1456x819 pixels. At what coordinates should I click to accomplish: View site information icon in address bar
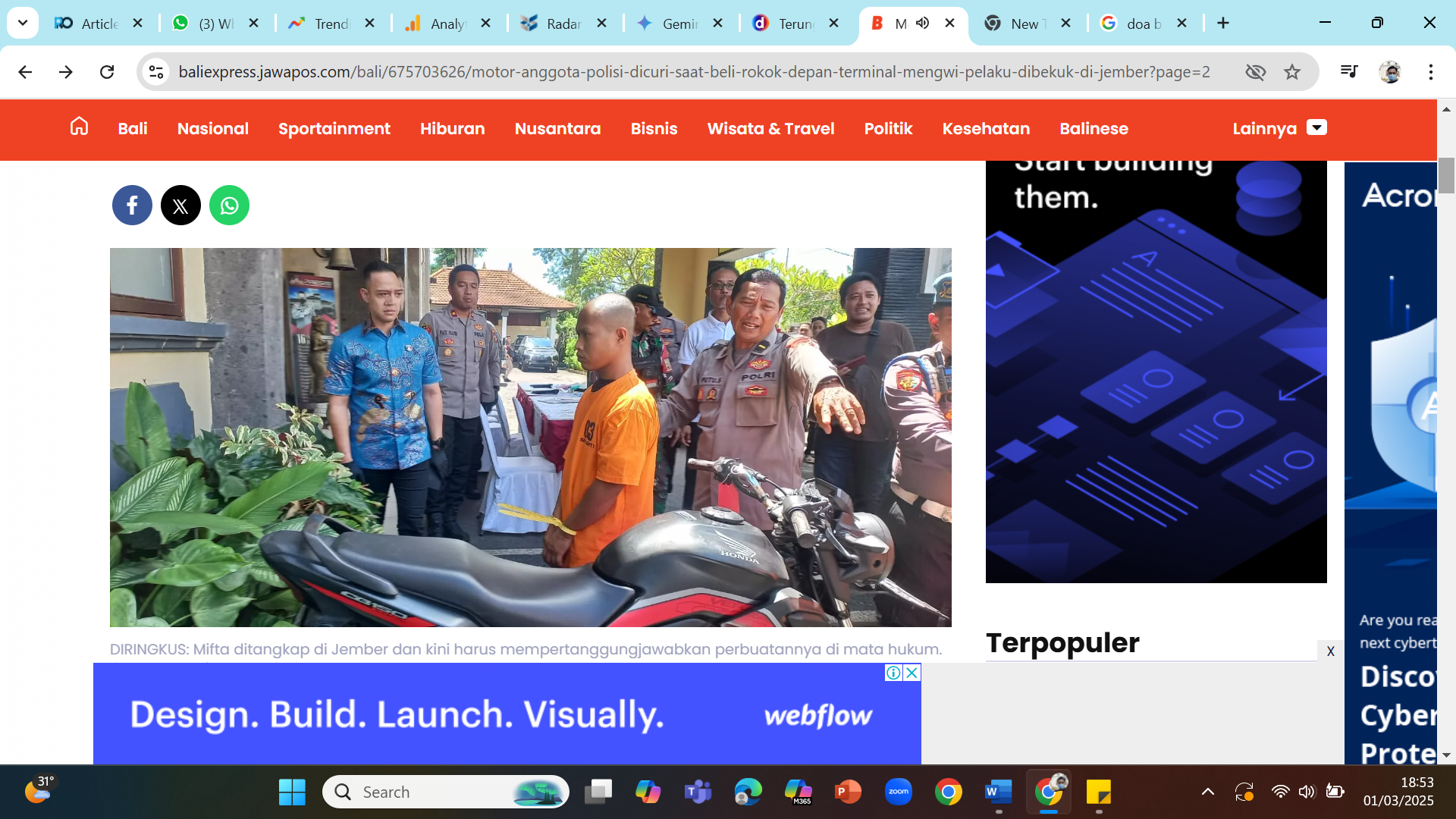156,72
